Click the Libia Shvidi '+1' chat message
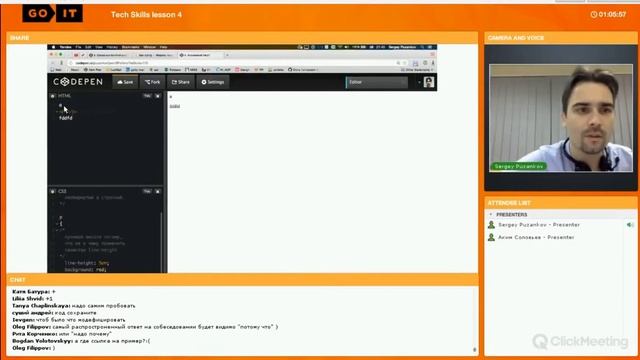Screen dimensions: 640x360 click(32, 299)
